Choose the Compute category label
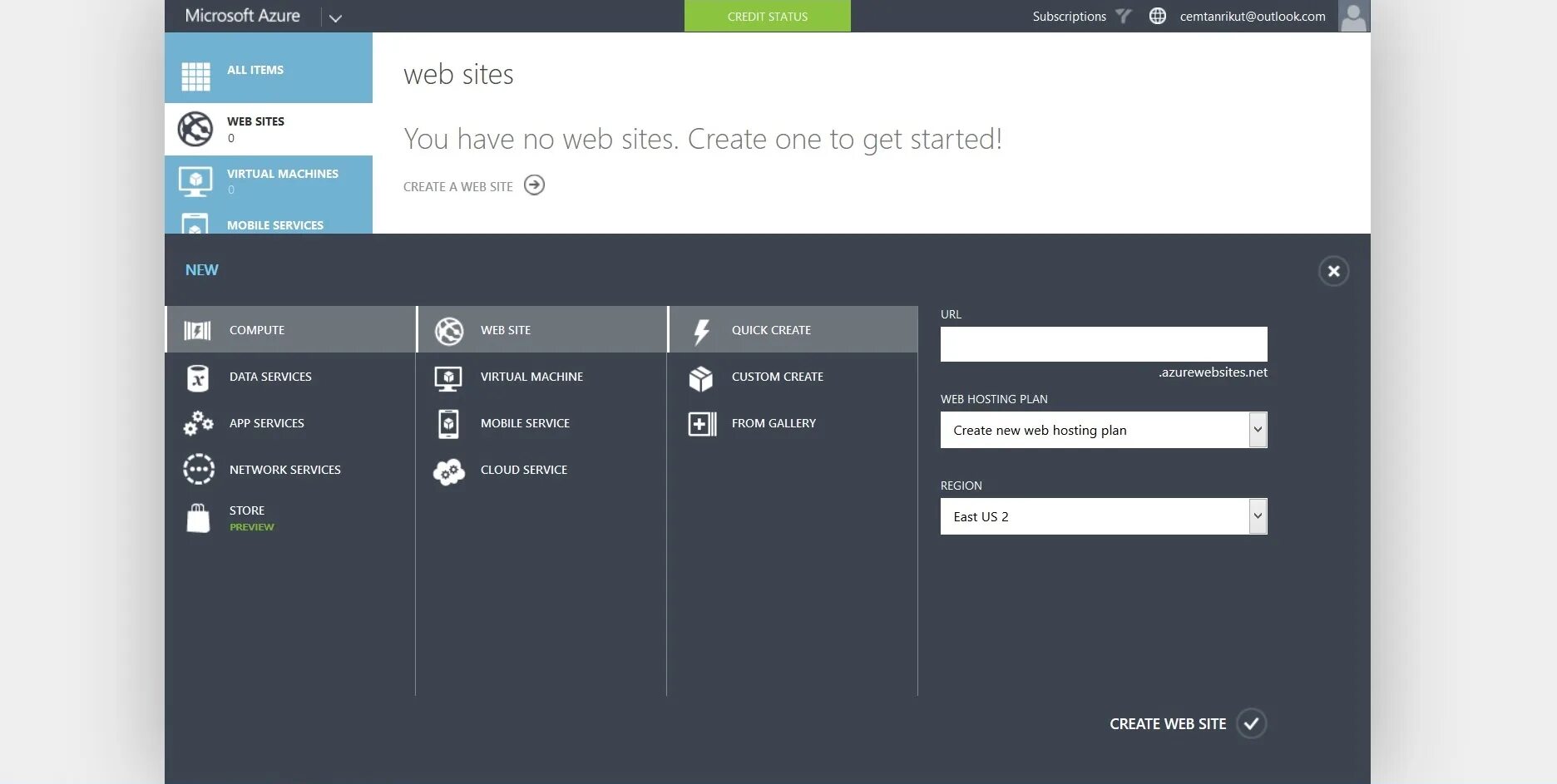Screen dimensions: 1557x784 click(x=257, y=330)
